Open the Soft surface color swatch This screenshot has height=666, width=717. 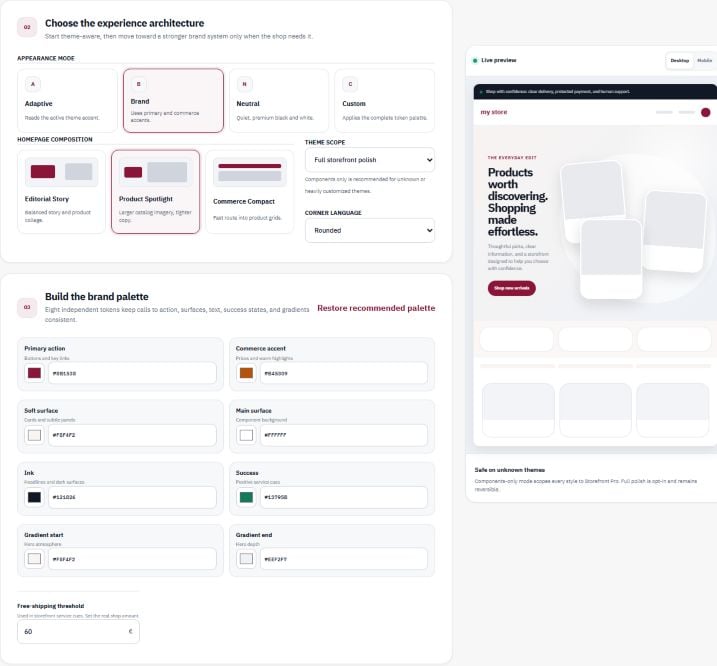coord(34,435)
